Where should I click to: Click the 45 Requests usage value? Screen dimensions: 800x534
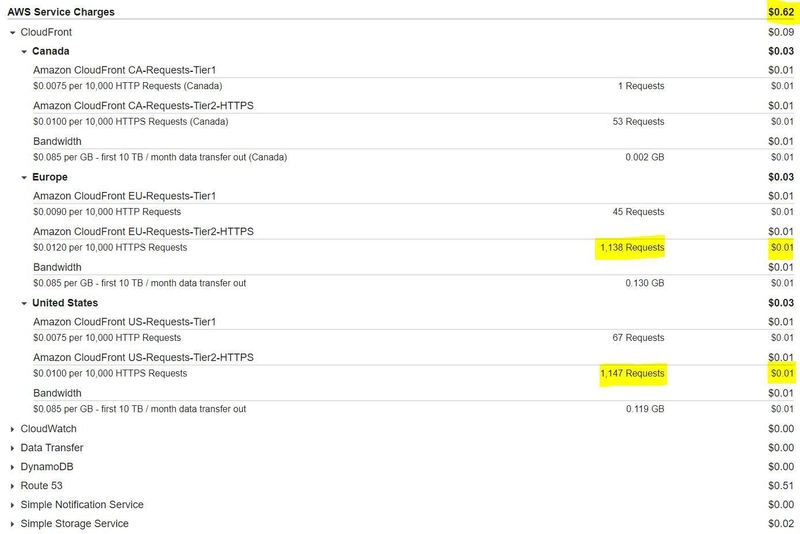[638, 212]
